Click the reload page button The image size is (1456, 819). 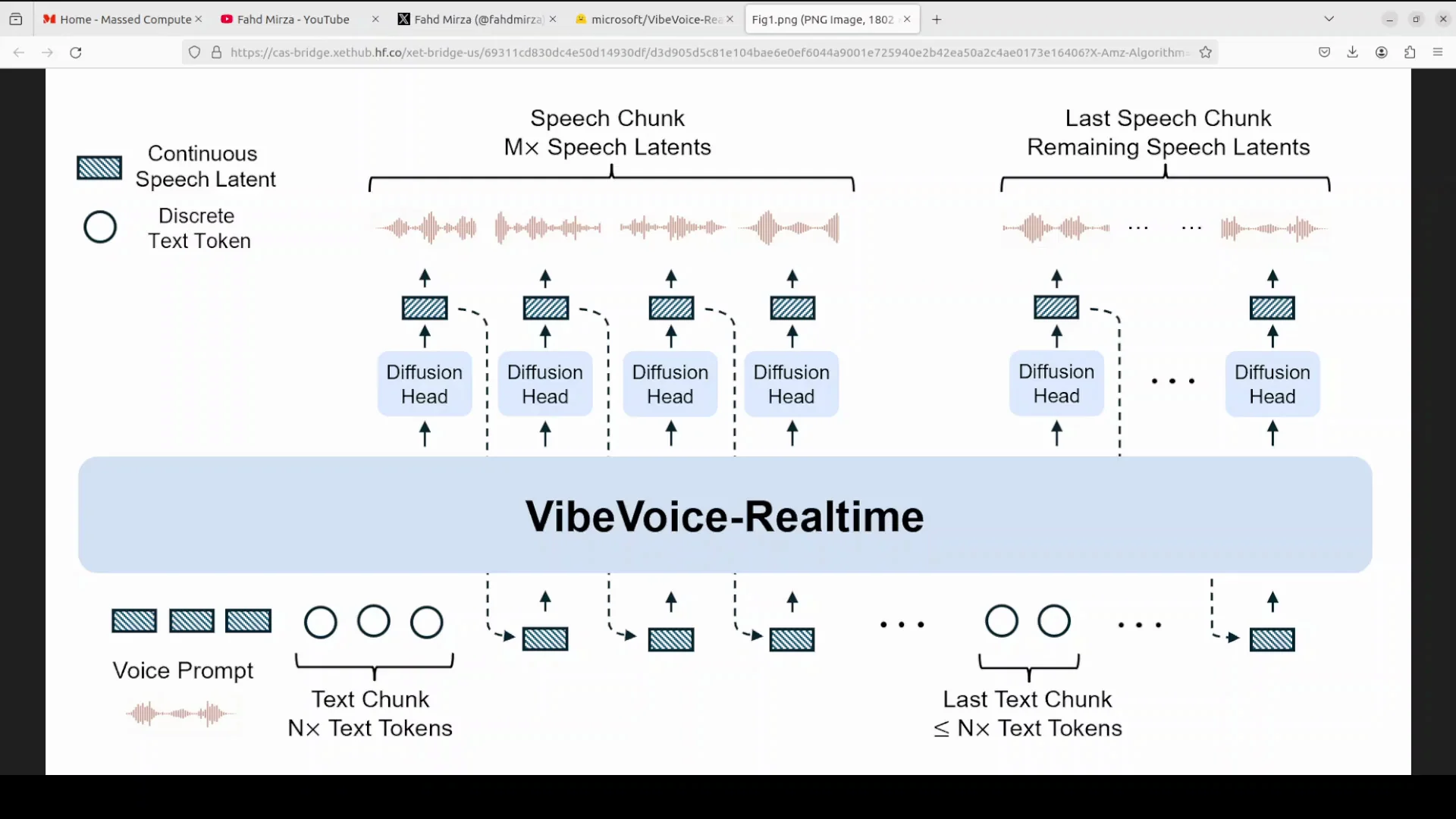click(x=76, y=52)
